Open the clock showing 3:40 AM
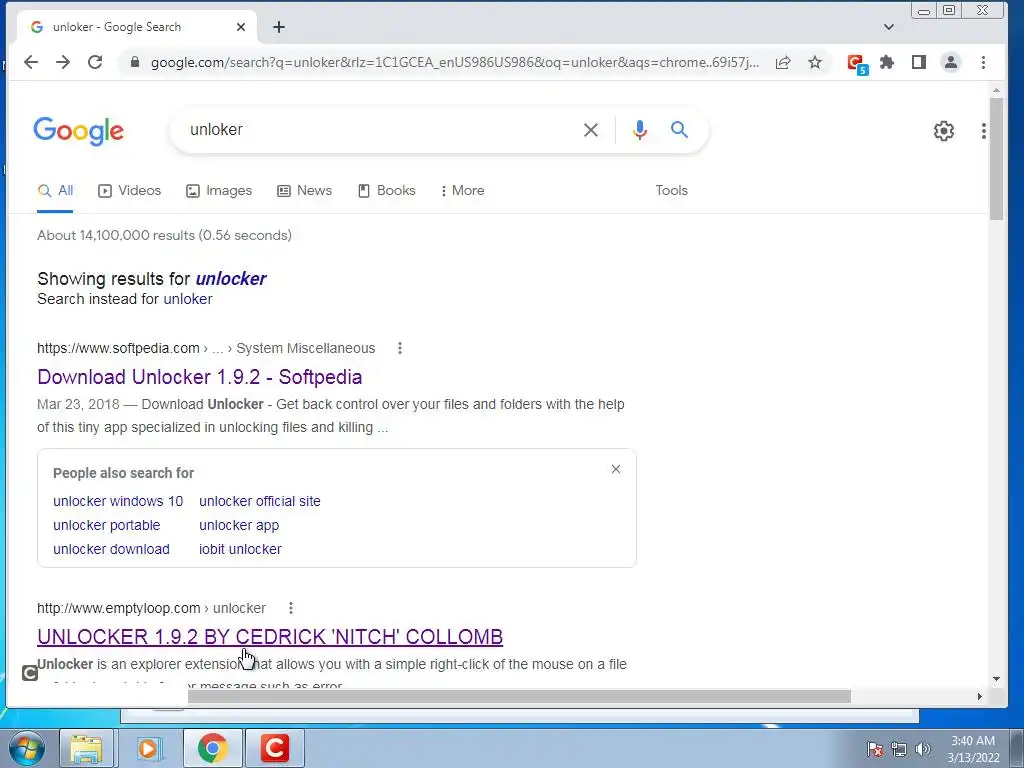This screenshot has height=768, width=1024. (x=973, y=749)
